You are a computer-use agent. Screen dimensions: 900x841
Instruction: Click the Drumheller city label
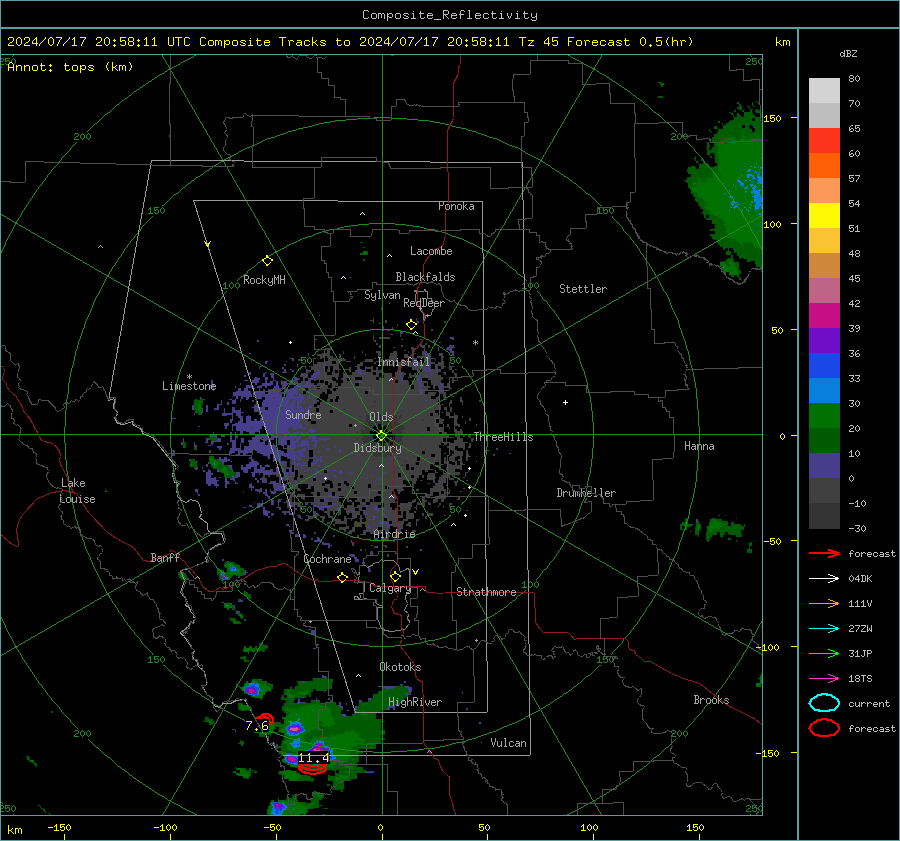click(586, 493)
